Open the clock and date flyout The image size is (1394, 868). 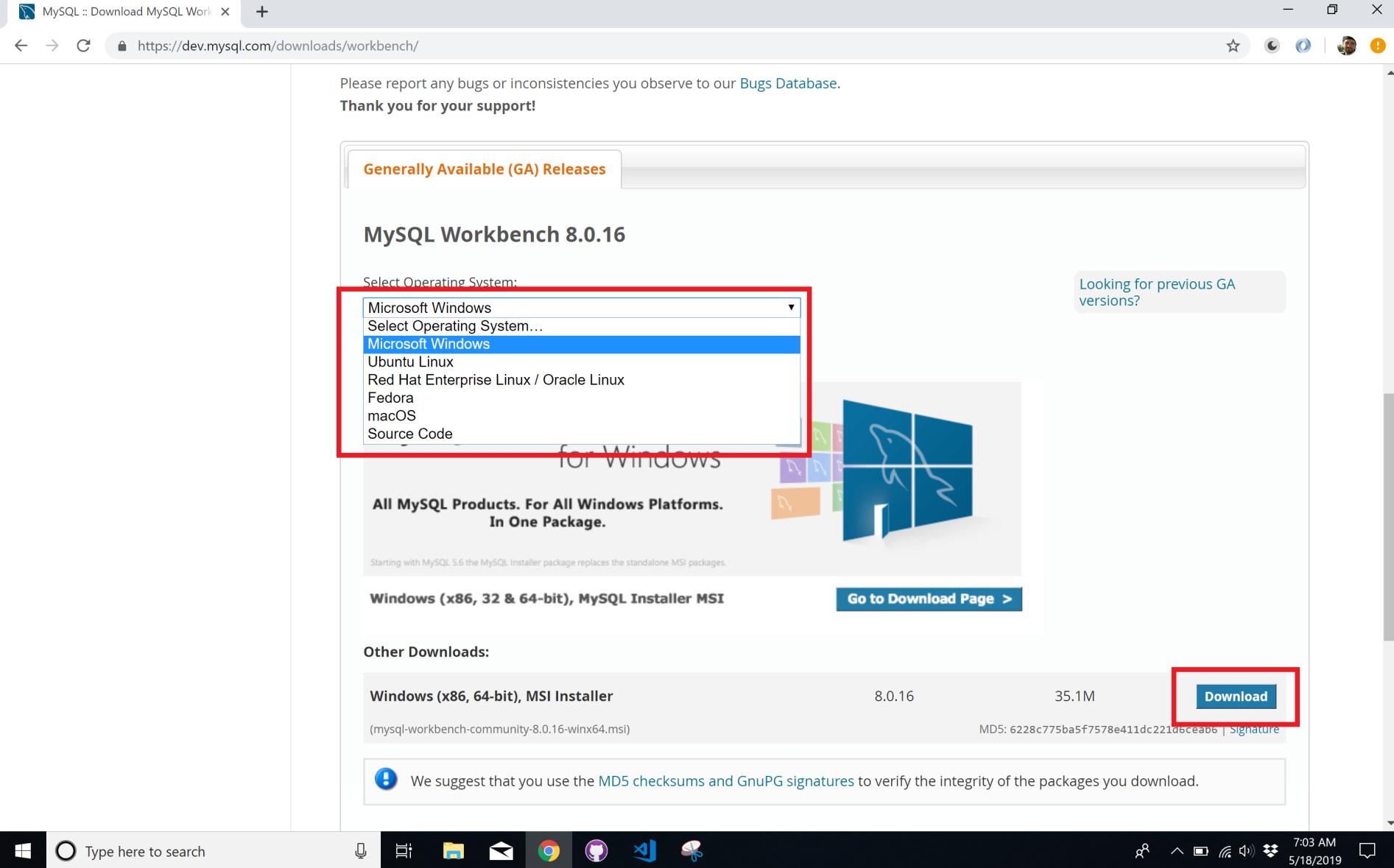pos(1314,851)
